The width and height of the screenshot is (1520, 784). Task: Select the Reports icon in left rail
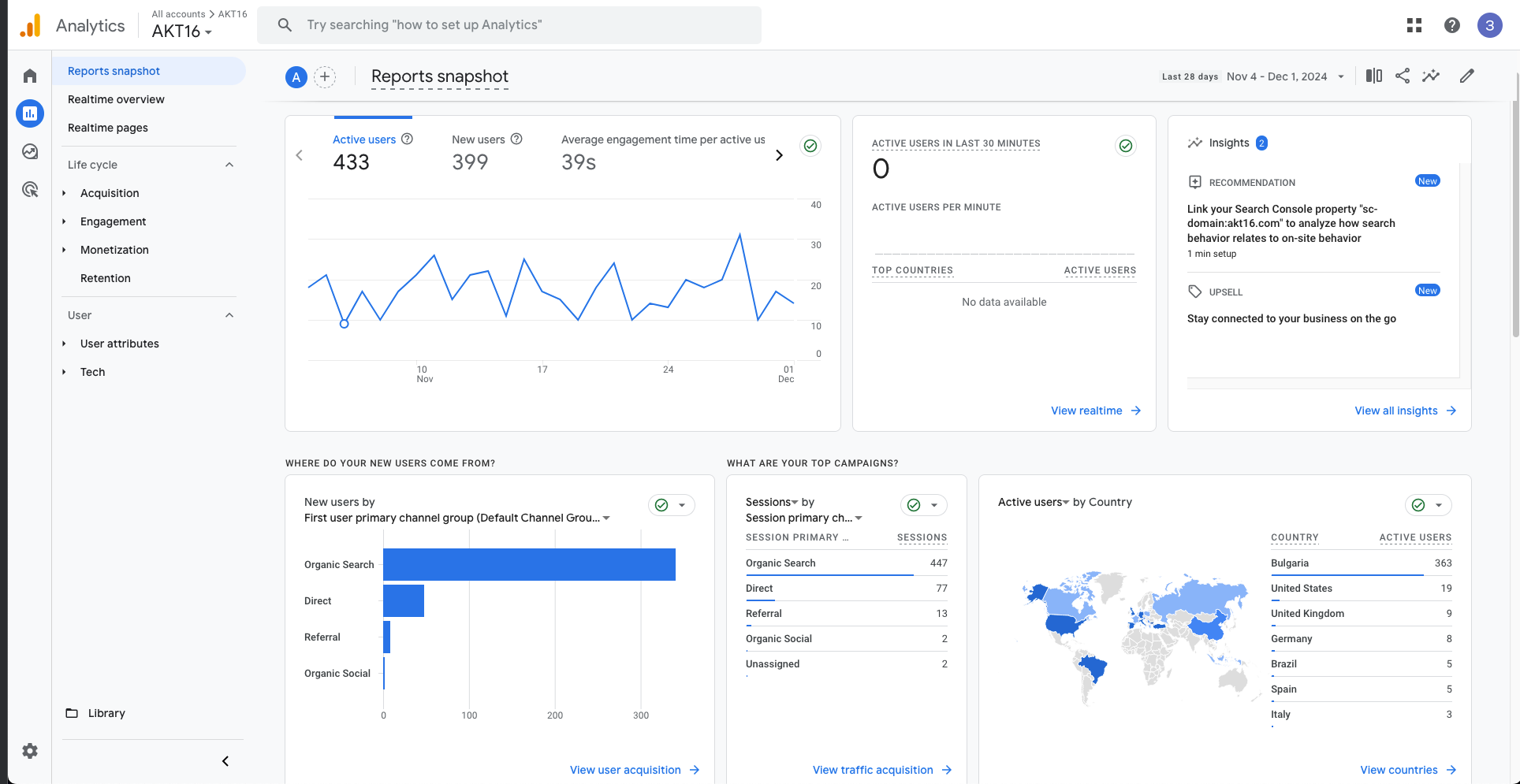[30, 113]
